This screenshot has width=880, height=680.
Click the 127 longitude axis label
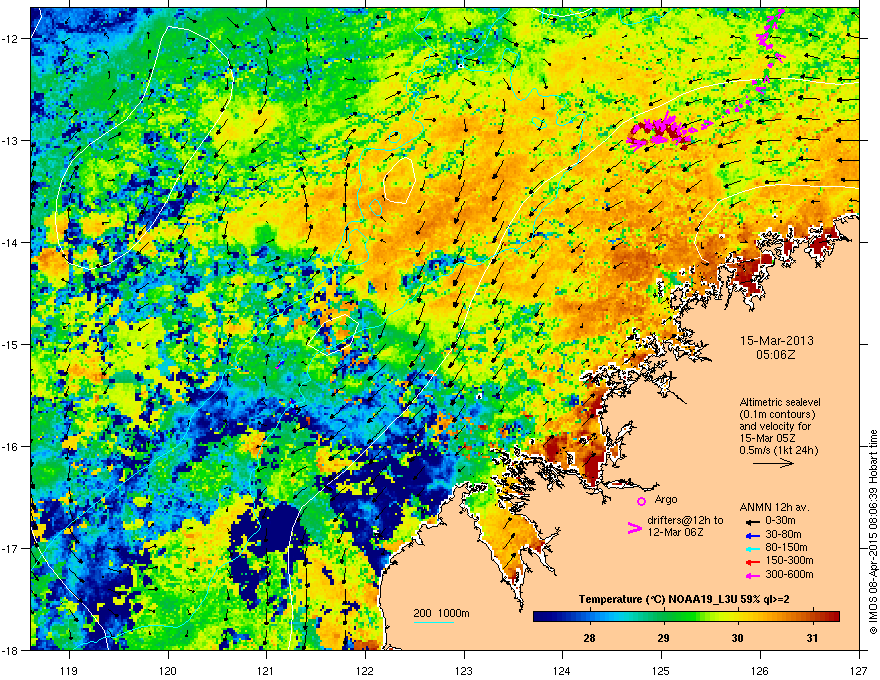click(x=859, y=670)
